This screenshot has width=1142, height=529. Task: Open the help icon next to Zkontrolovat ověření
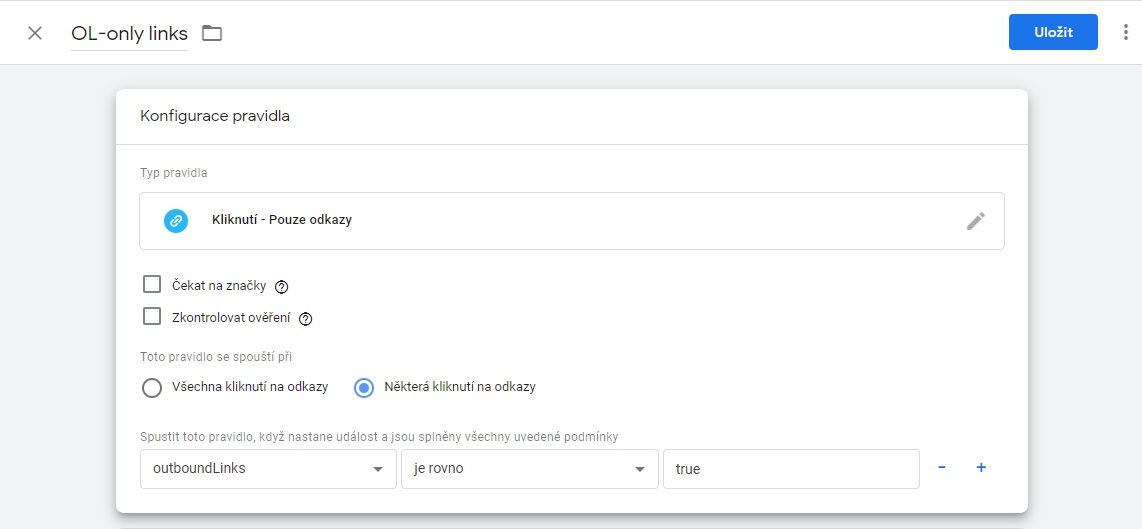[306, 319]
